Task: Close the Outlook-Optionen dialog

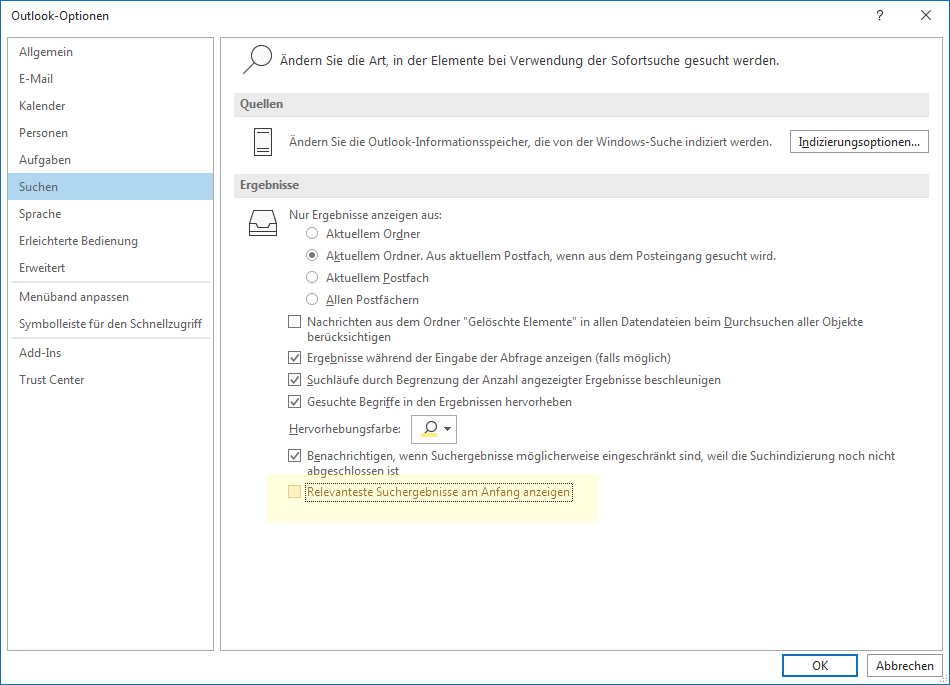Action: pos(926,16)
